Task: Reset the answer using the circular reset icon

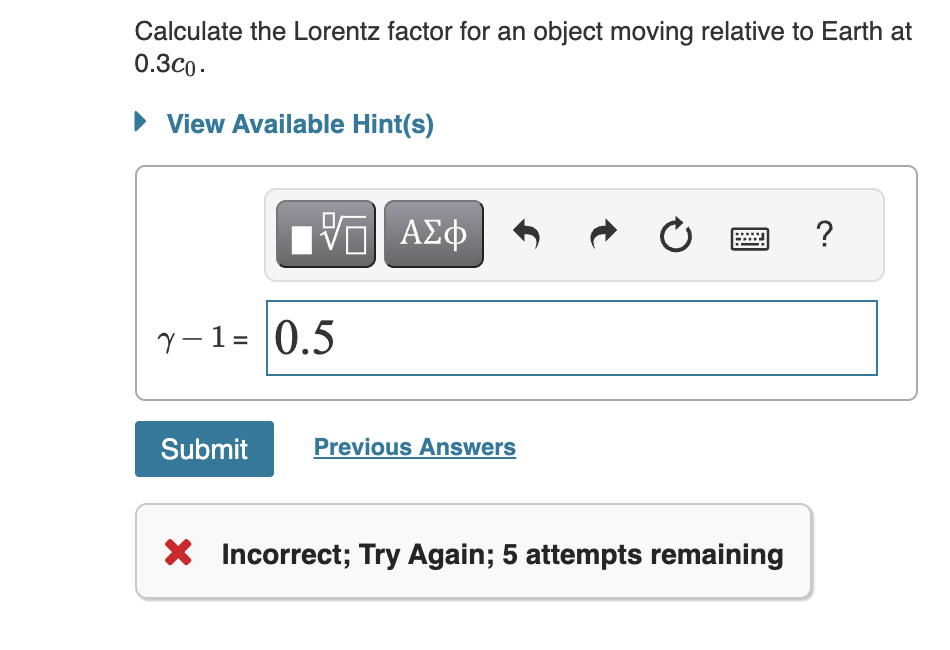Action: [x=675, y=233]
